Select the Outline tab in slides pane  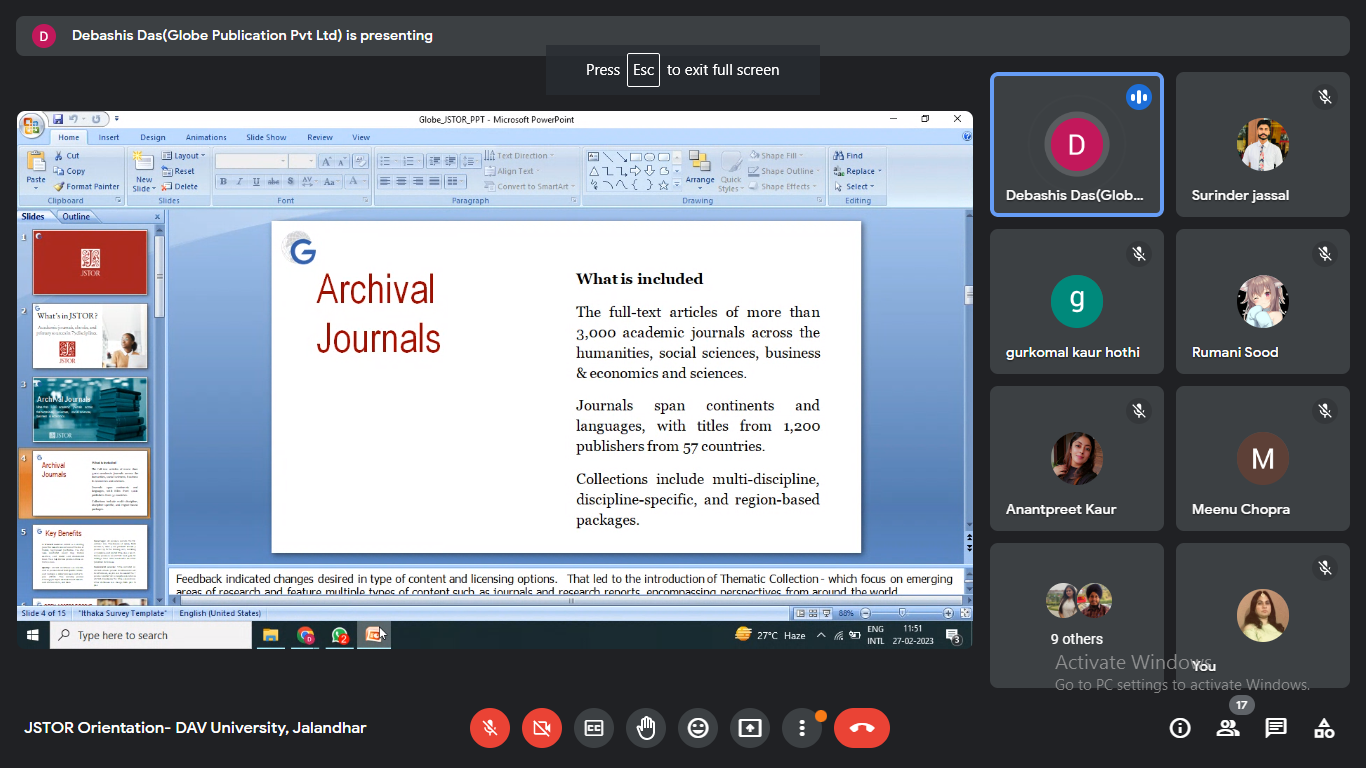coord(76,217)
